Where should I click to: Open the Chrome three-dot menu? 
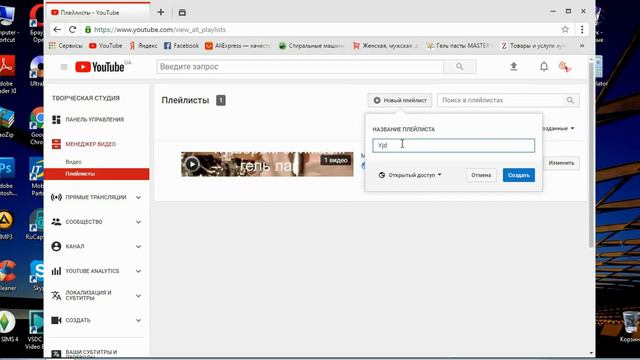click(x=582, y=29)
